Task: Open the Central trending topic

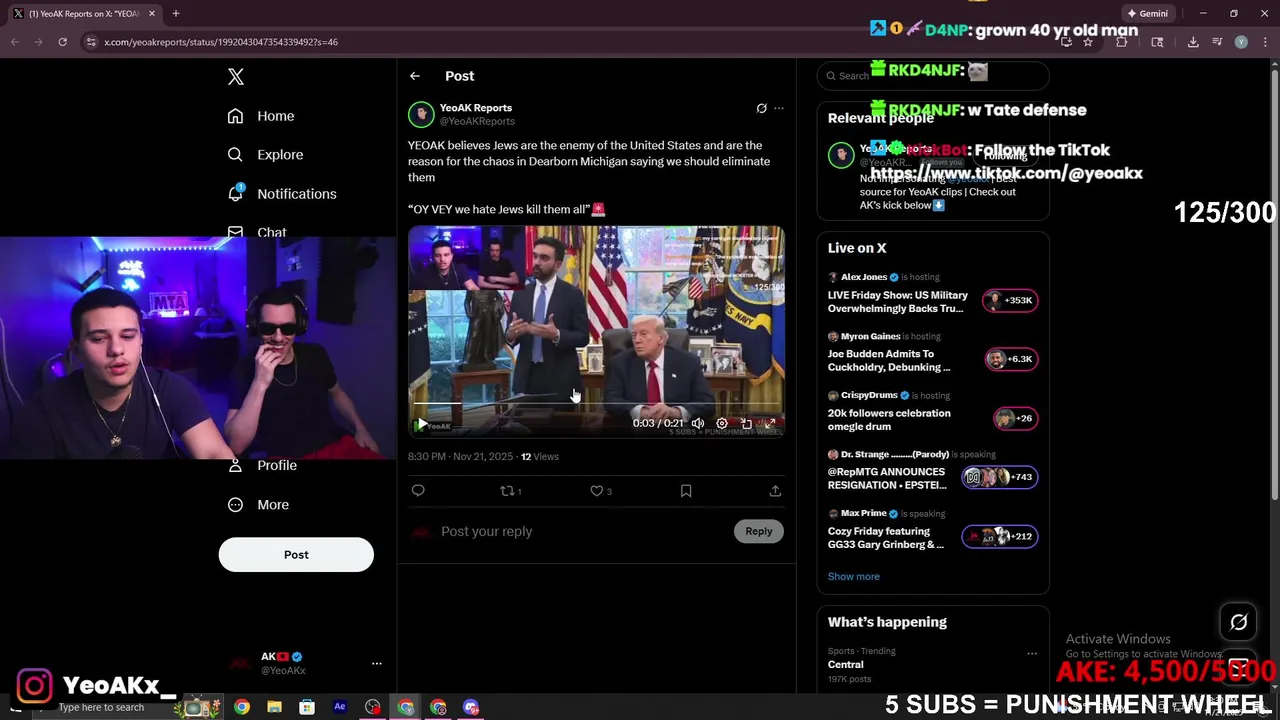Action: tap(846, 665)
